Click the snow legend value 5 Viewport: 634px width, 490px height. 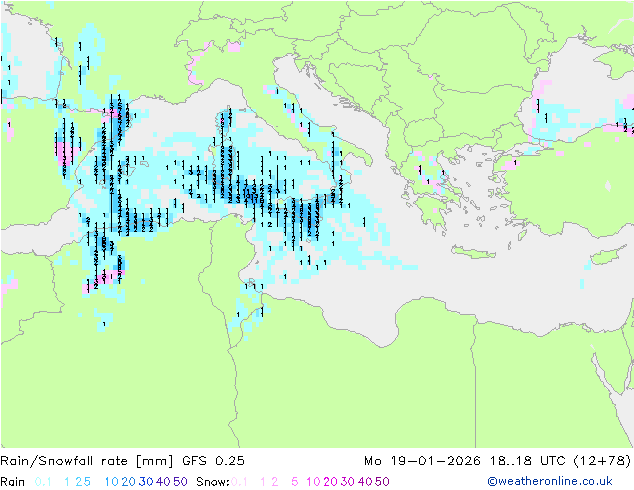click(x=295, y=482)
